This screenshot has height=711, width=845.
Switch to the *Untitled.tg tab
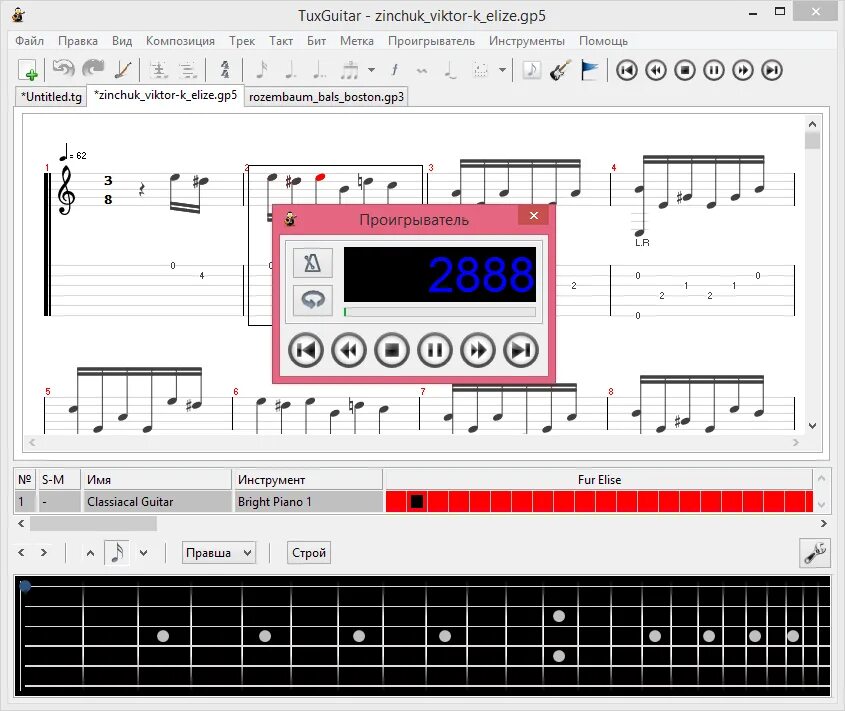click(x=51, y=97)
